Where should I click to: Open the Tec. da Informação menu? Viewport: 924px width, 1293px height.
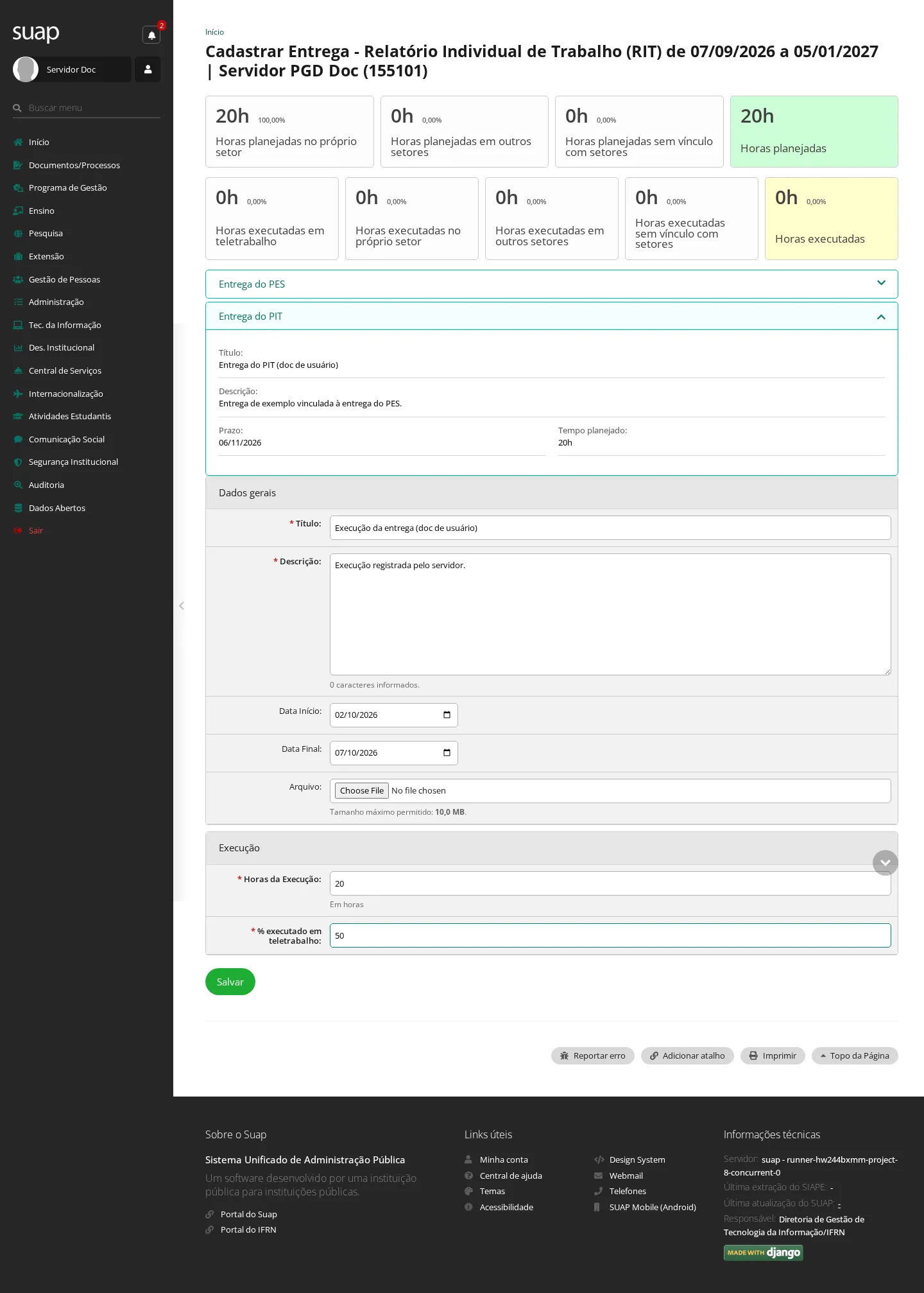click(x=65, y=325)
